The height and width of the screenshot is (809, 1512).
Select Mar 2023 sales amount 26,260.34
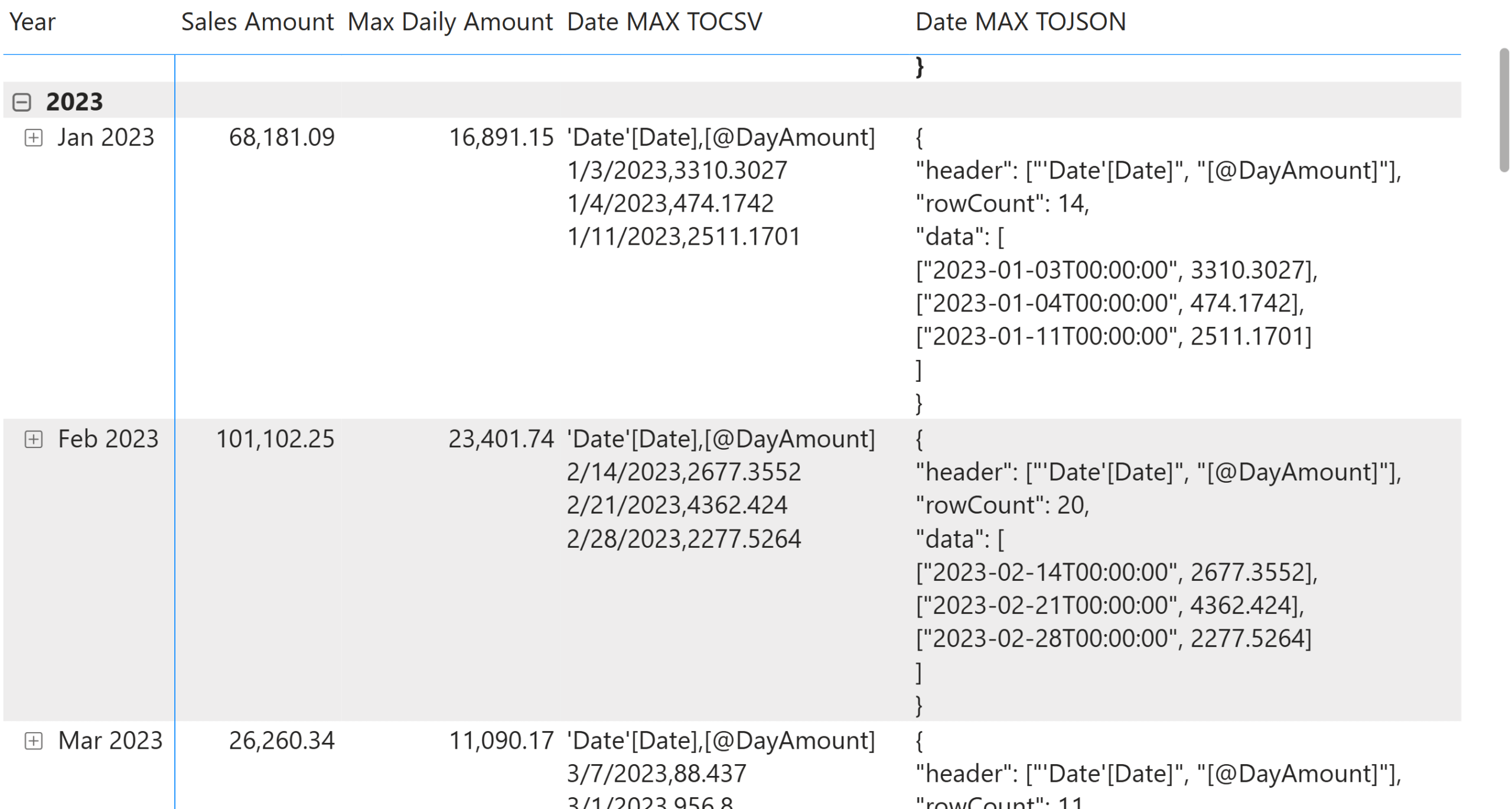click(x=282, y=741)
